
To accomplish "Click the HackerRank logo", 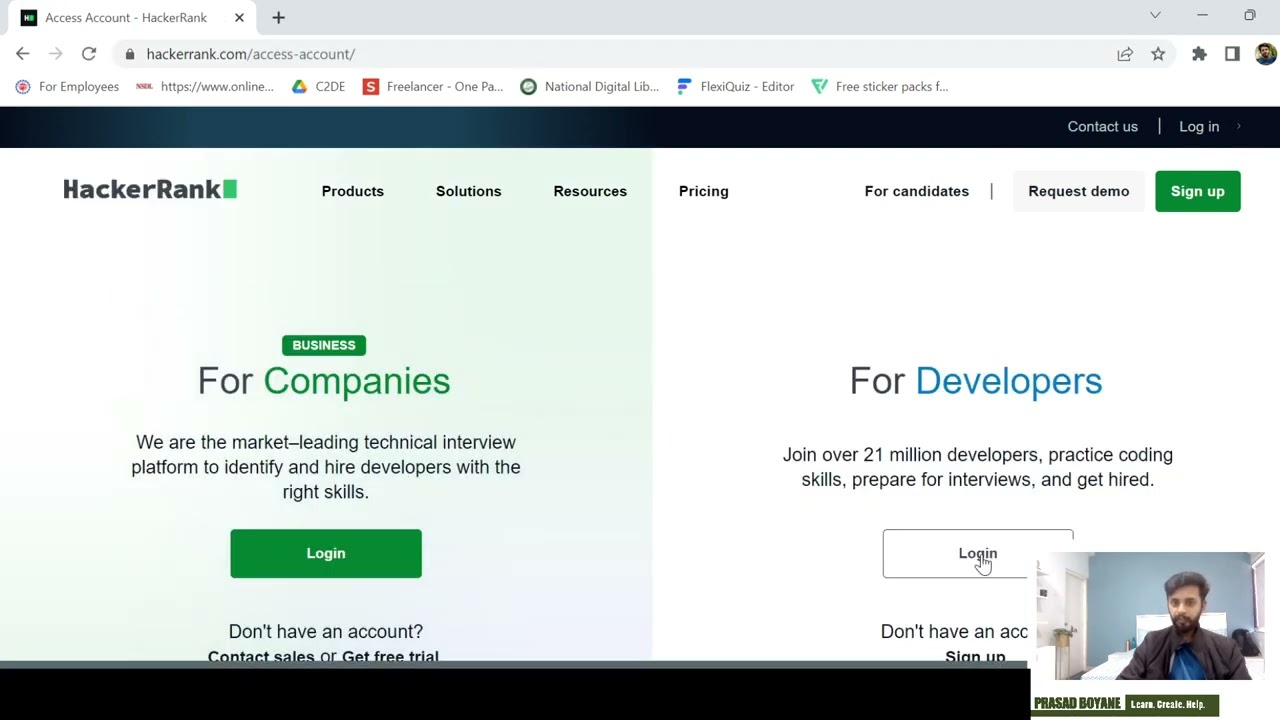I will click(150, 190).
